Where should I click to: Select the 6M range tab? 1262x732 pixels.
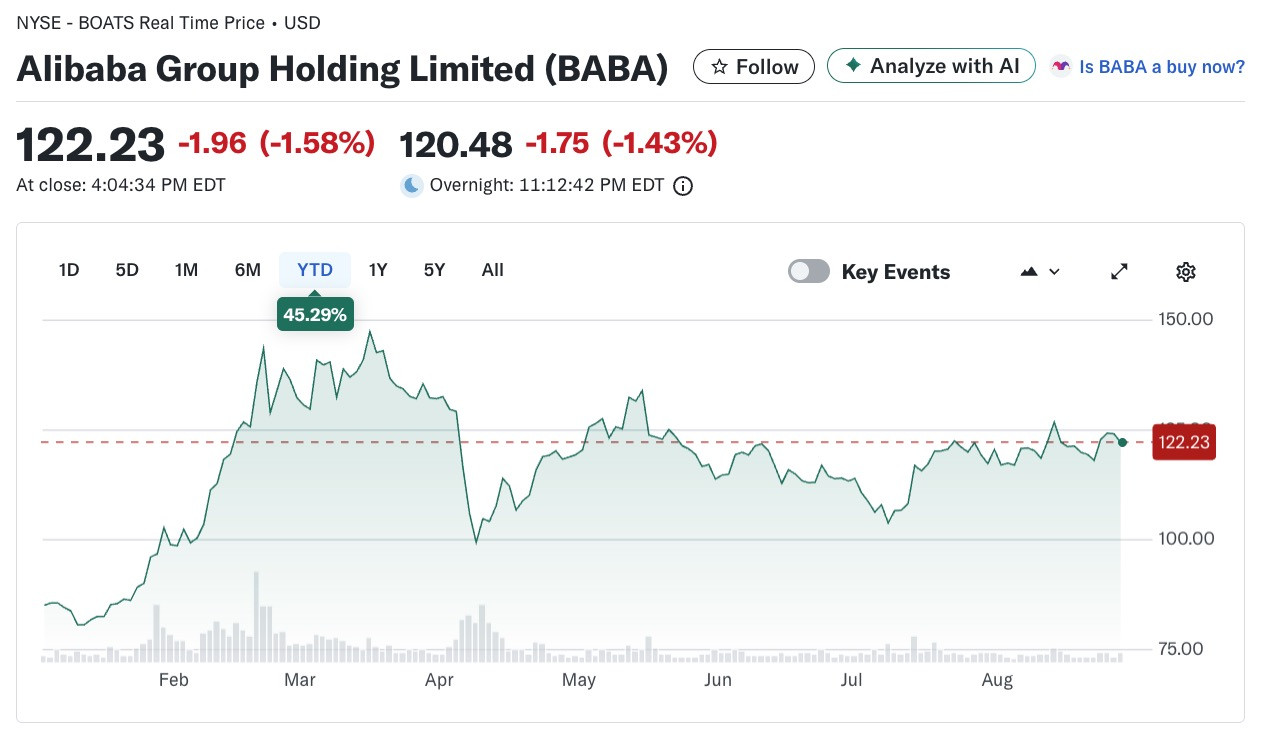[247, 270]
